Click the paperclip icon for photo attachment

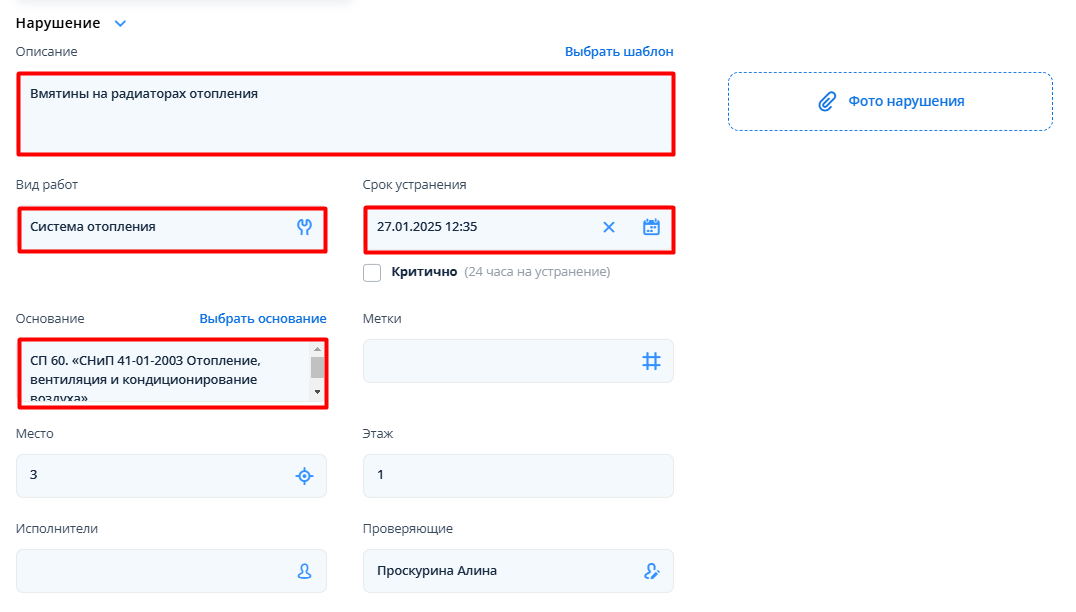[826, 101]
